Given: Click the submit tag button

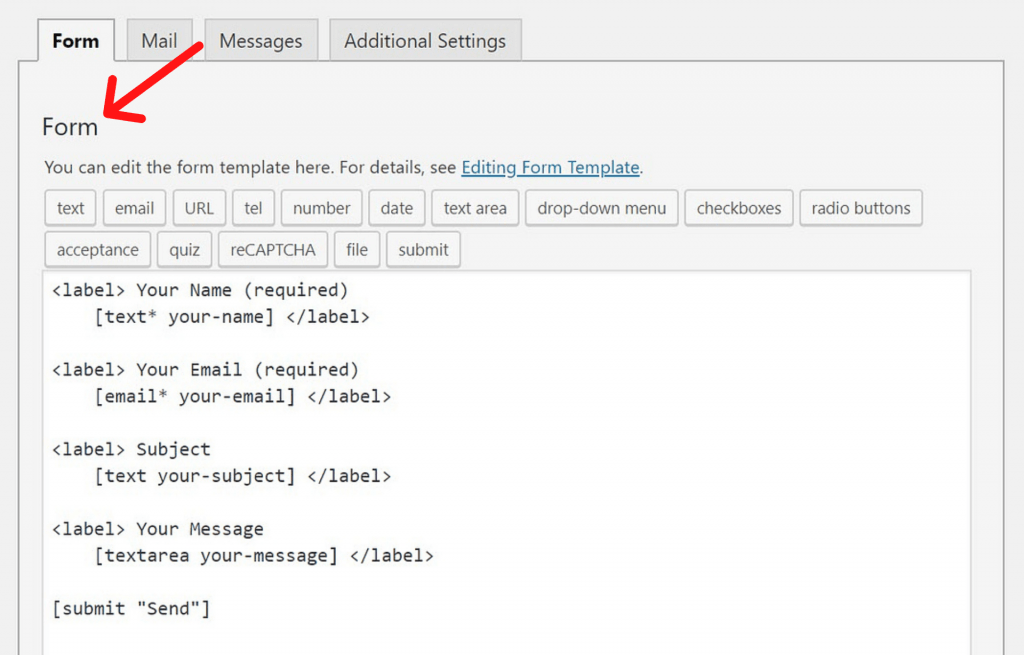Looking at the screenshot, I should 424,249.
